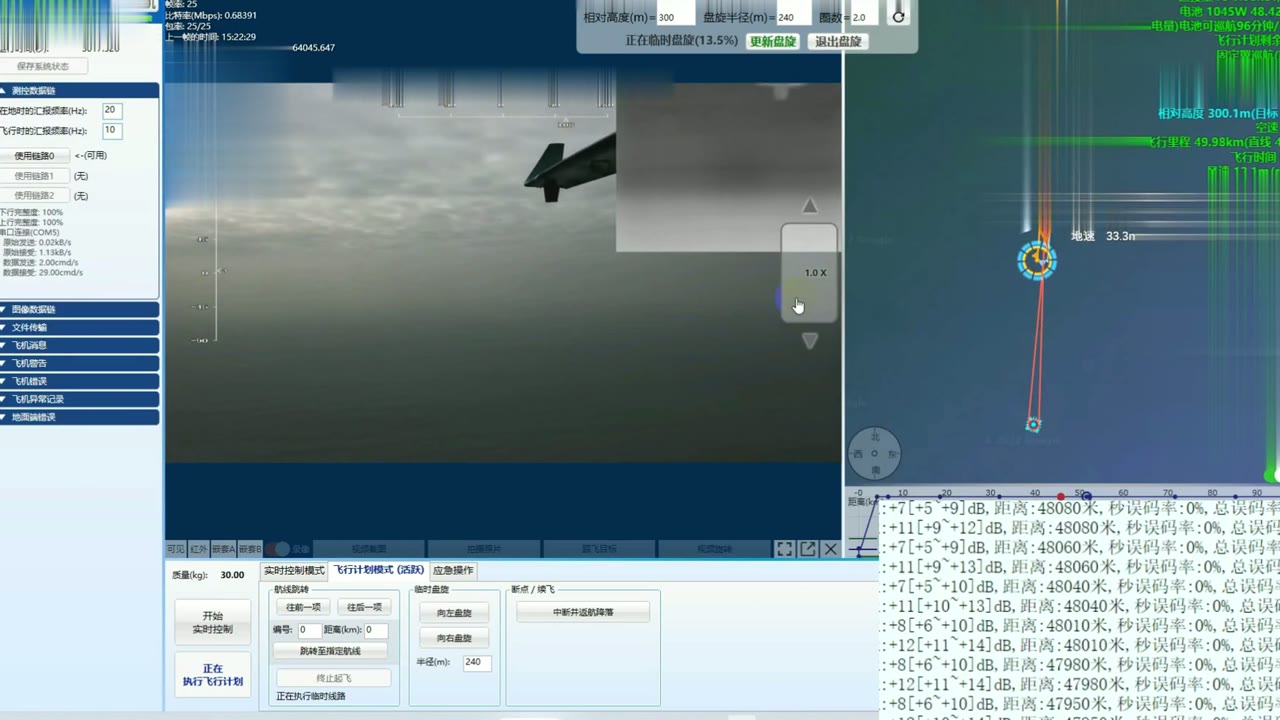Switch to 飞行计划模式 (活跃) tab
The width and height of the screenshot is (1280, 720).
click(x=379, y=570)
